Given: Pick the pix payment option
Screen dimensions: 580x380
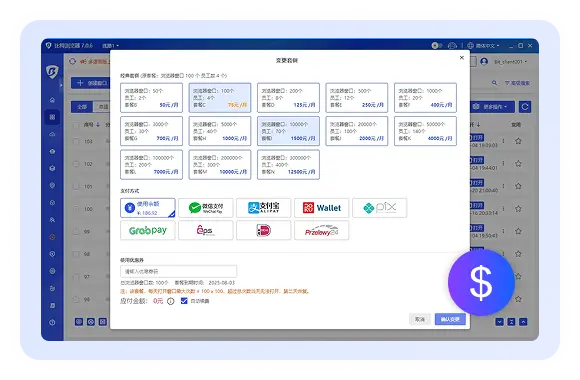Looking at the screenshot, I should 380,208.
